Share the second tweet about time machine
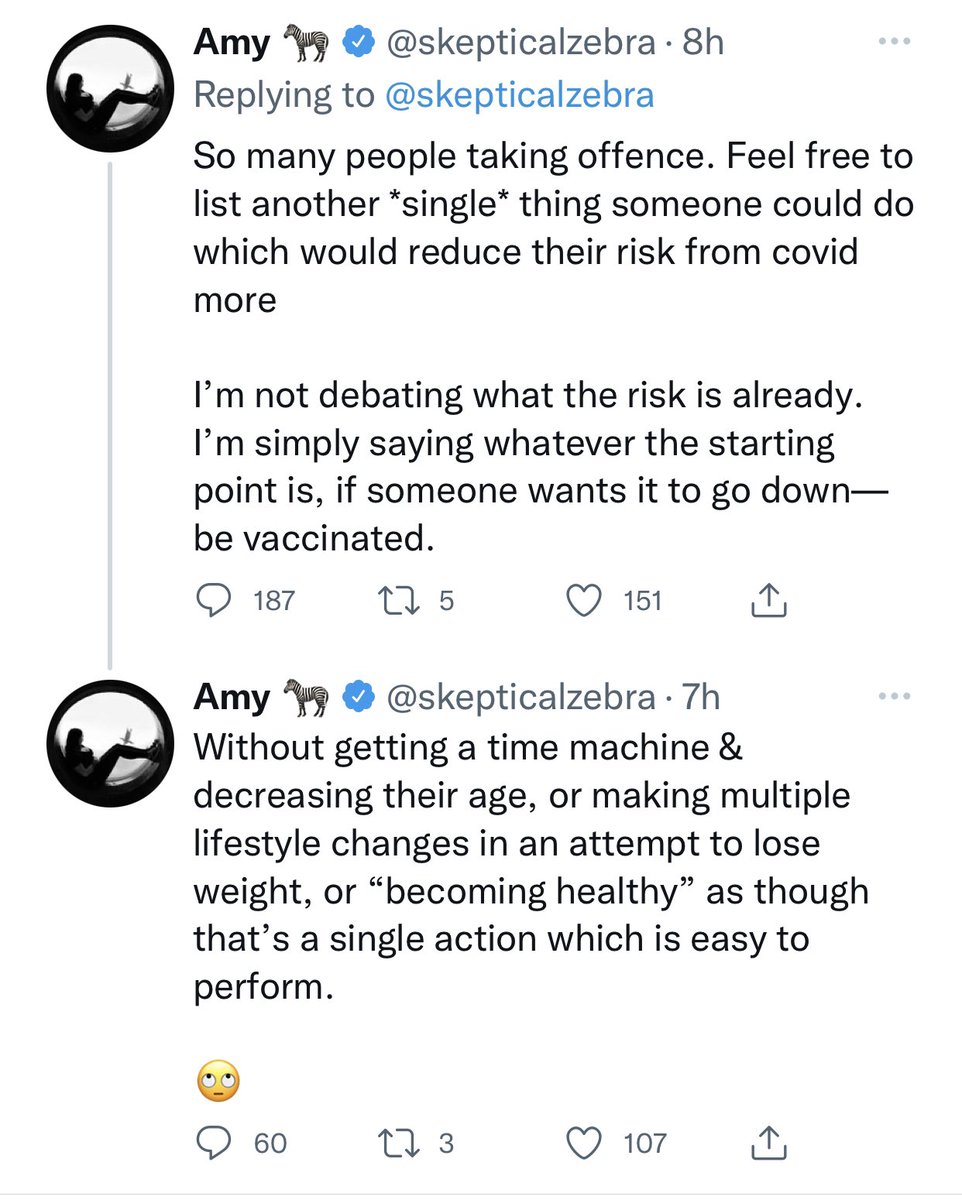Image resolution: width=962 pixels, height=1200 pixels. click(x=767, y=1142)
